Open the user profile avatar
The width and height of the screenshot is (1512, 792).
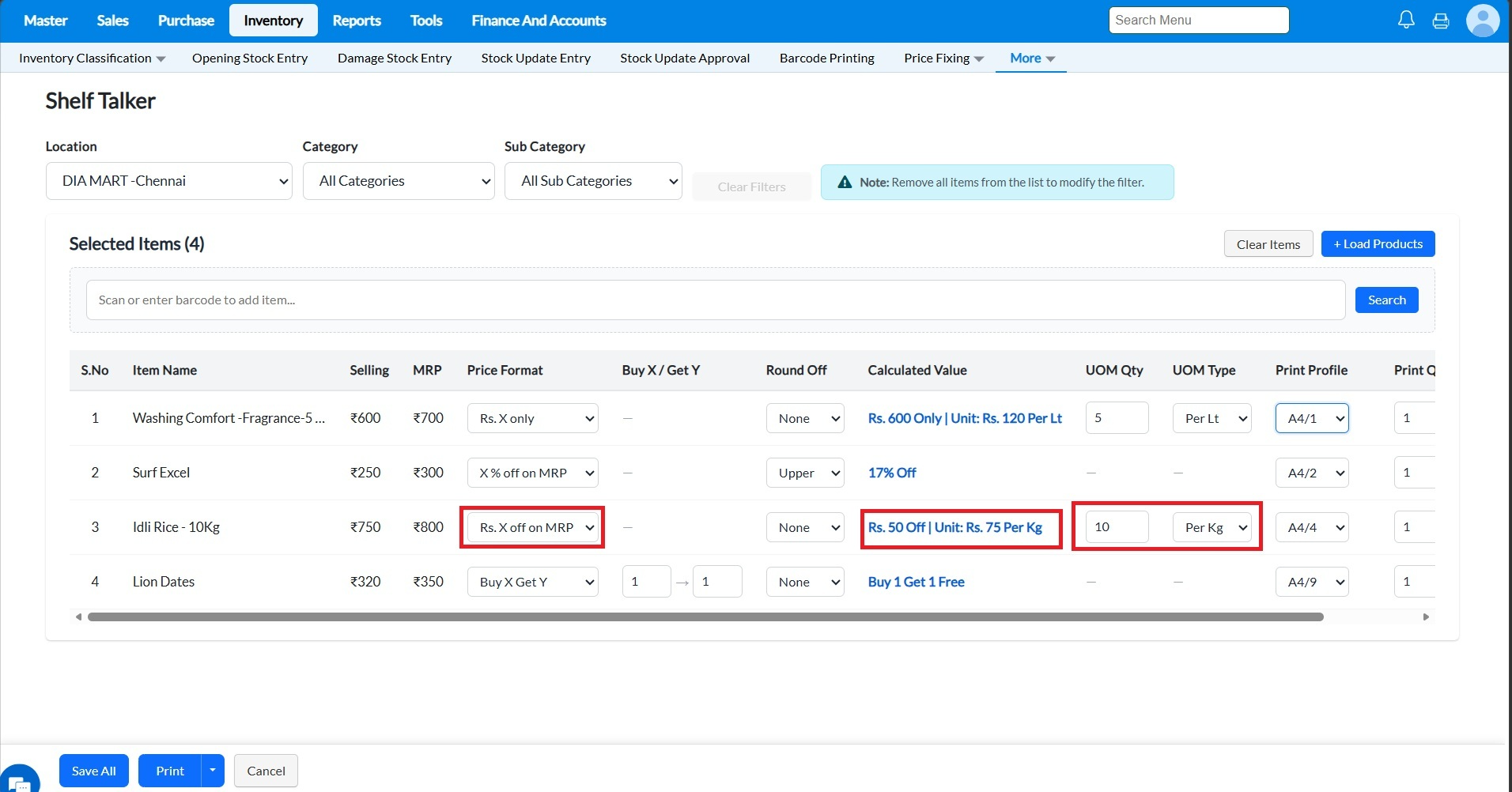point(1482,21)
